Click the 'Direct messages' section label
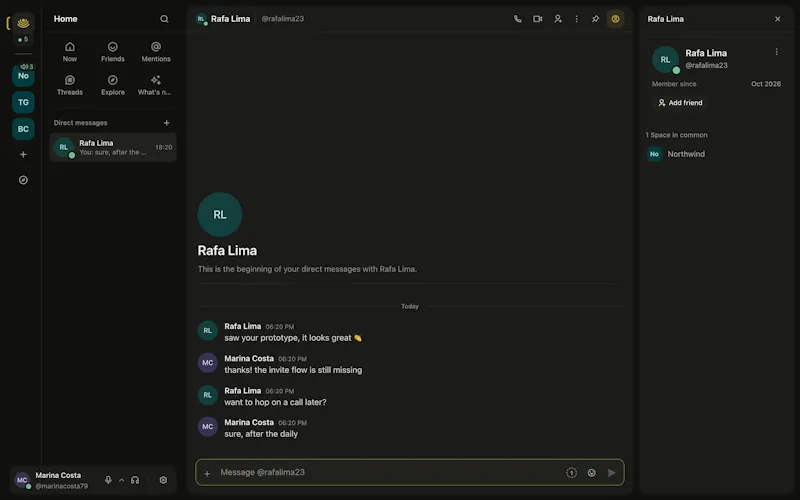Image resolution: width=800 pixels, height=500 pixels. [x=80, y=122]
